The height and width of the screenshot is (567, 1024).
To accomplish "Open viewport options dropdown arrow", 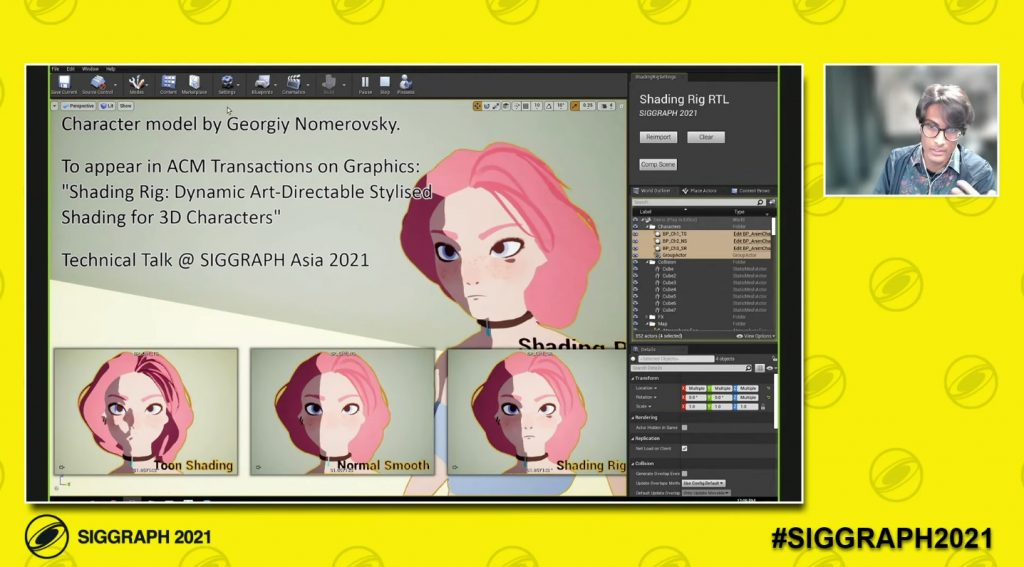I will 55,106.
